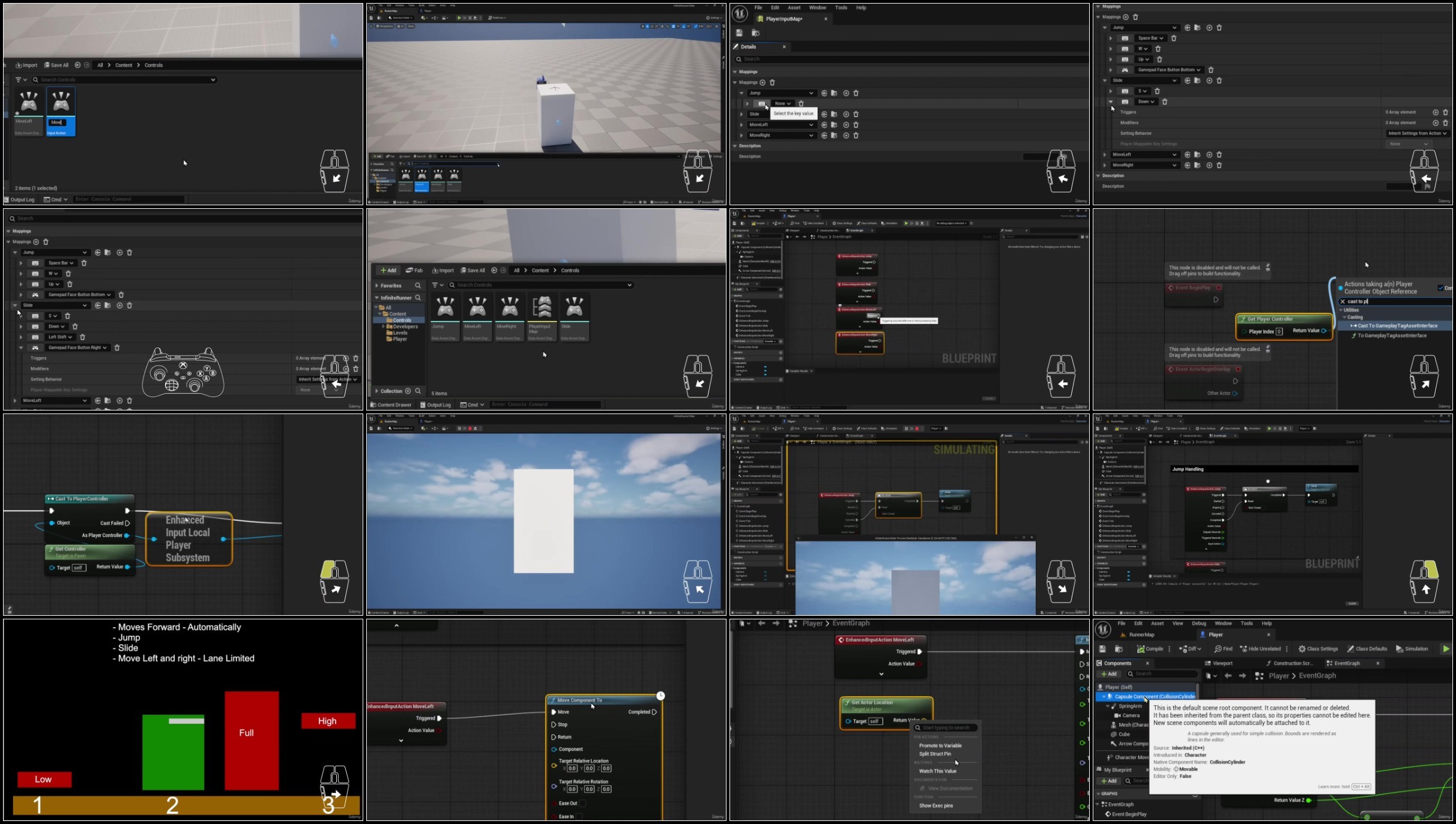
Task: Switch to the RunnerMap tab
Action: 1137,635
